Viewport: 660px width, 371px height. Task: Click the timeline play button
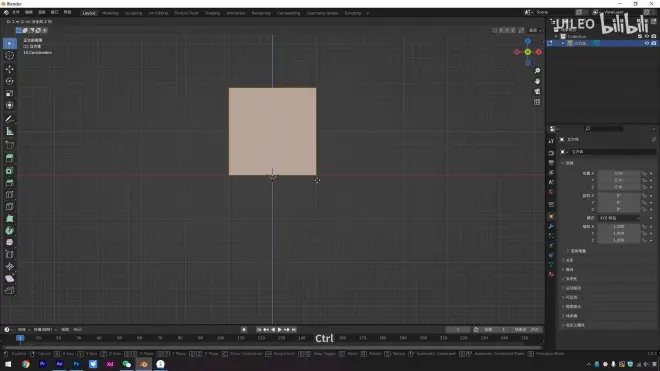coord(279,330)
